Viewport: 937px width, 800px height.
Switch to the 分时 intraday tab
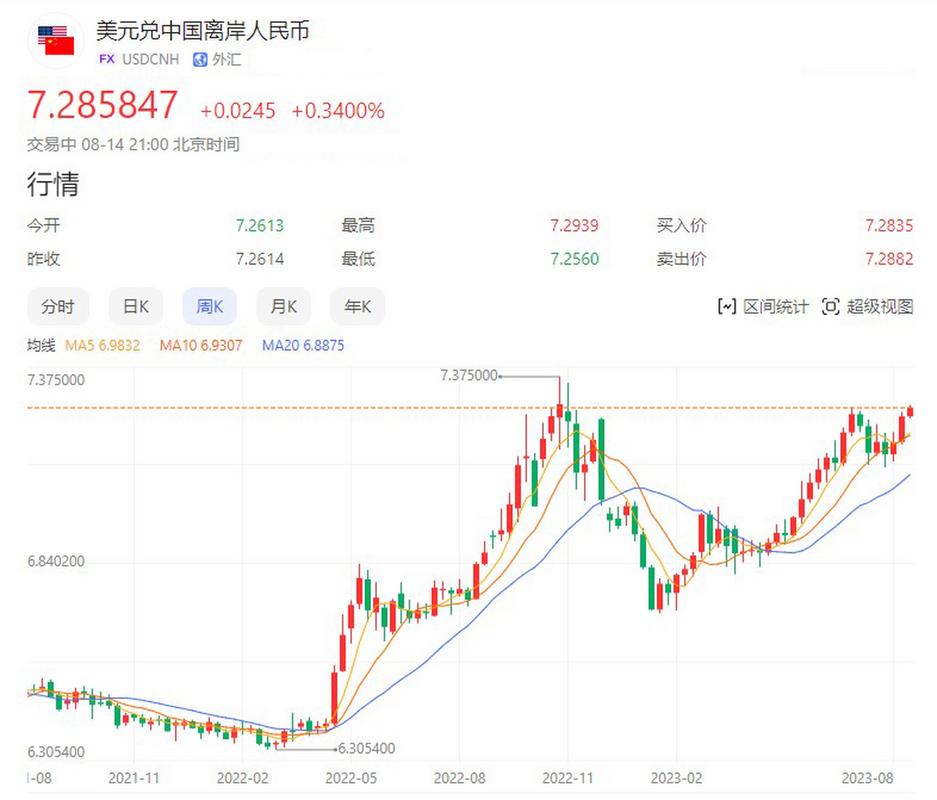[57, 306]
